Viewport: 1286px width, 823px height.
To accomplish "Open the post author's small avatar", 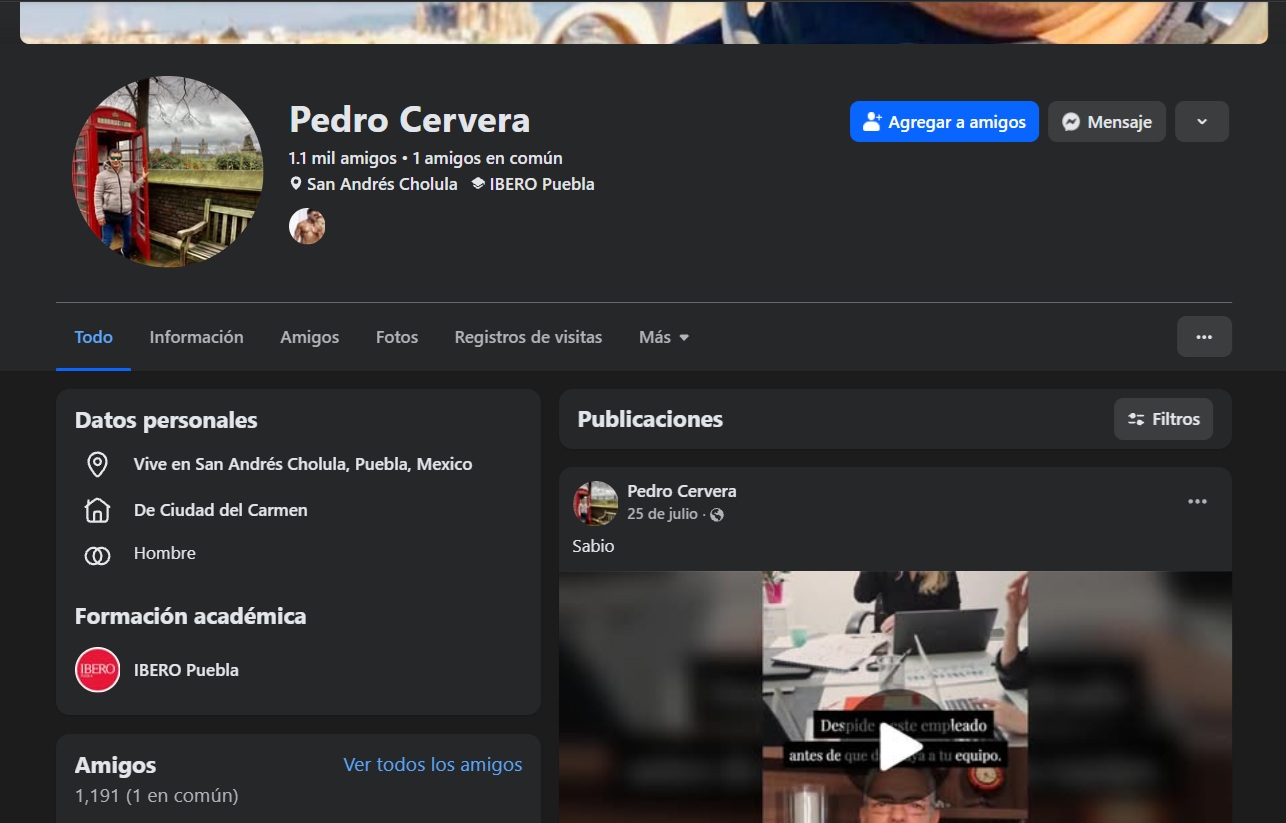I will (595, 502).
